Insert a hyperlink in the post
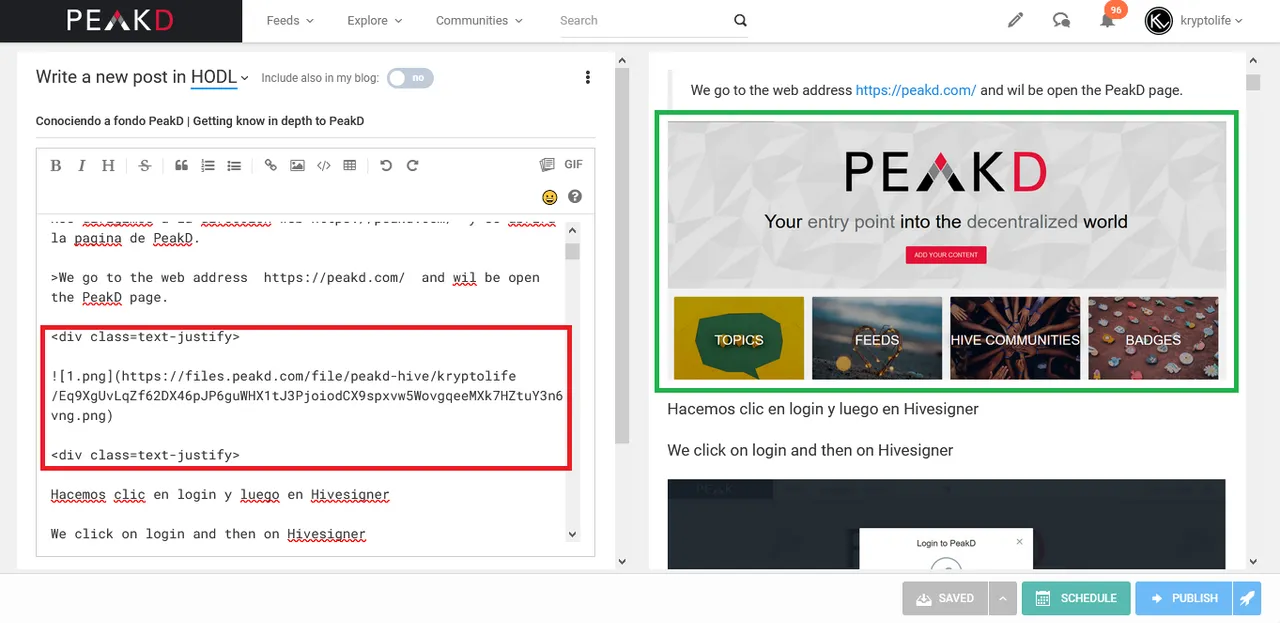 271,166
